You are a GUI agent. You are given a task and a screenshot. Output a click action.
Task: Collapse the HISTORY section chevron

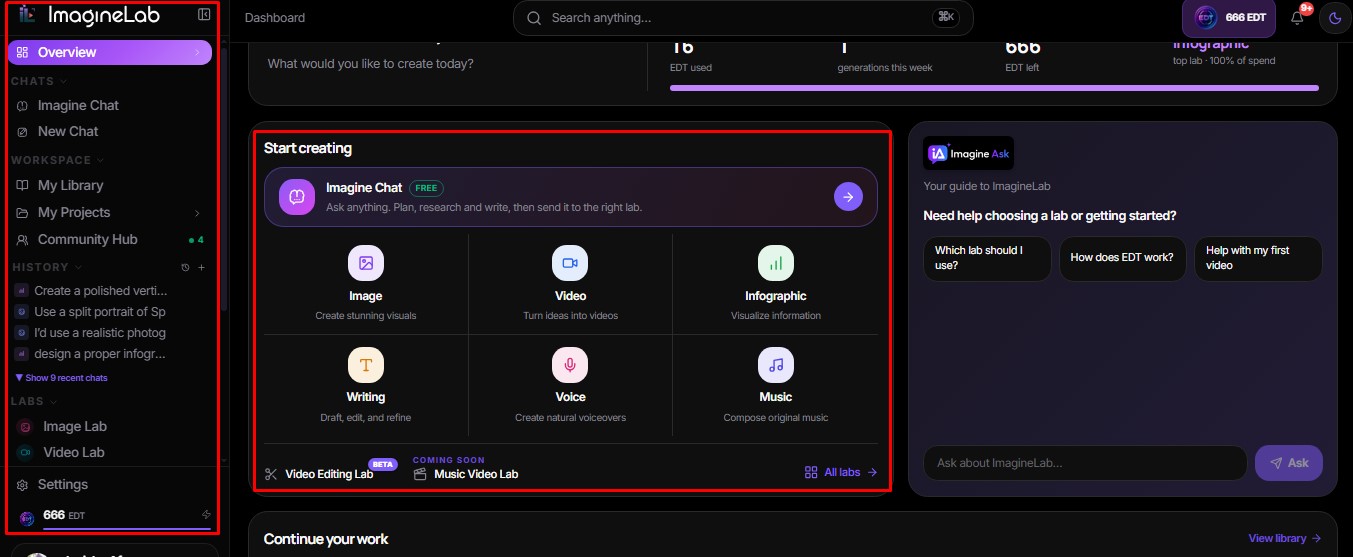pos(78,267)
